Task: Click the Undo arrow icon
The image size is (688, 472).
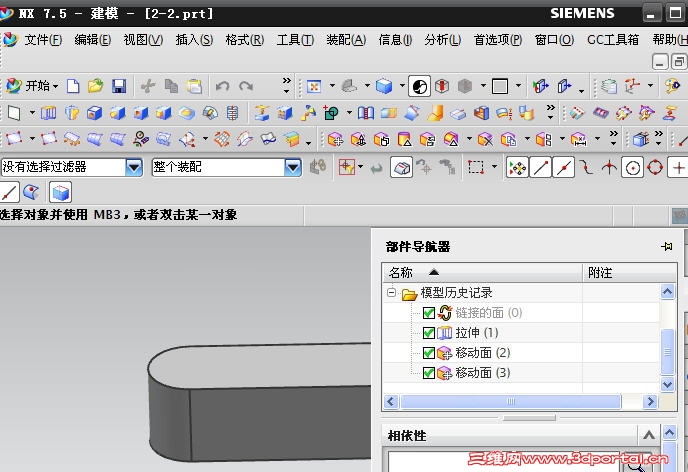Action: pyautogui.click(x=222, y=86)
